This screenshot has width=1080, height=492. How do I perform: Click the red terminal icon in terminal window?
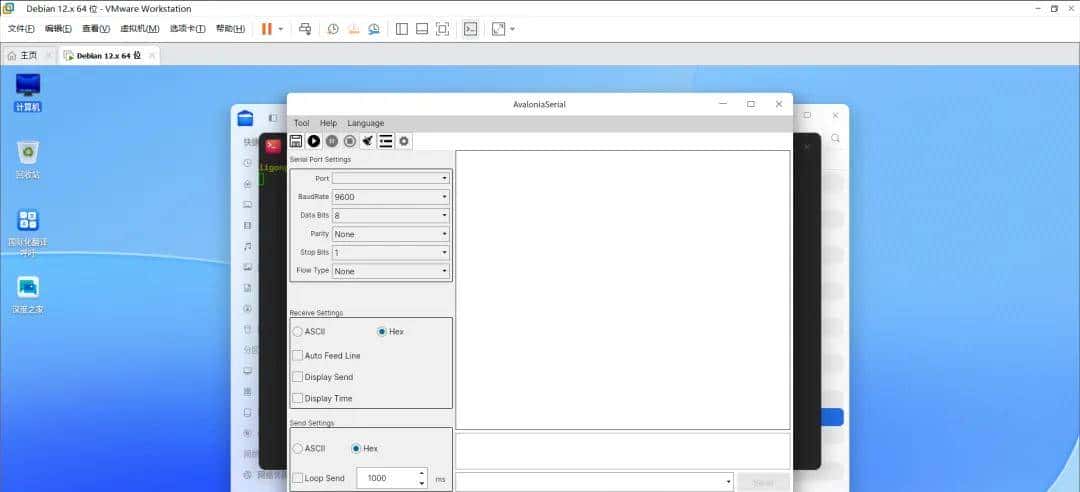point(273,146)
